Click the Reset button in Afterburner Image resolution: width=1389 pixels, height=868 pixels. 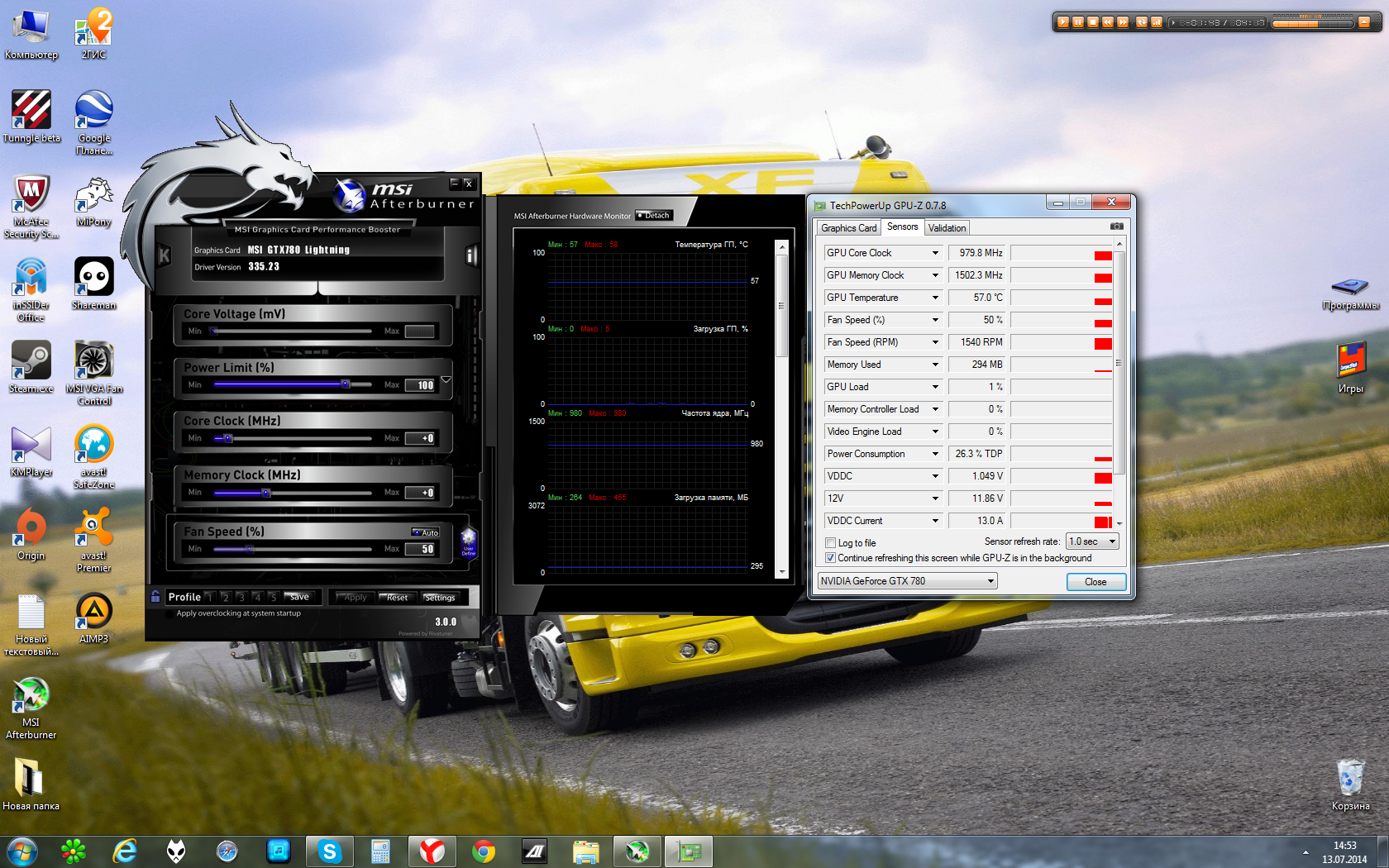pyautogui.click(x=398, y=597)
